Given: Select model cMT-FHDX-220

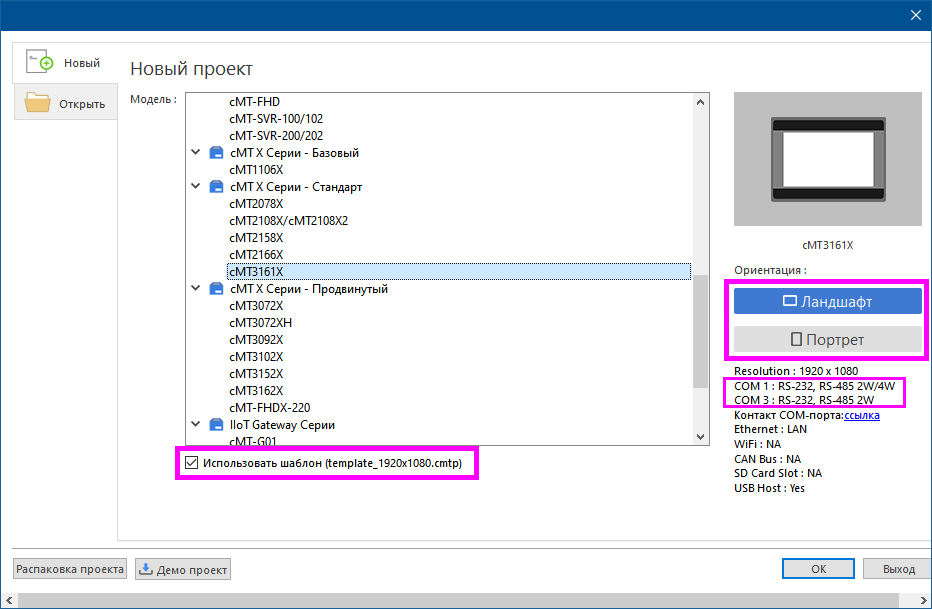Looking at the screenshot, I should tap(269, 408).
